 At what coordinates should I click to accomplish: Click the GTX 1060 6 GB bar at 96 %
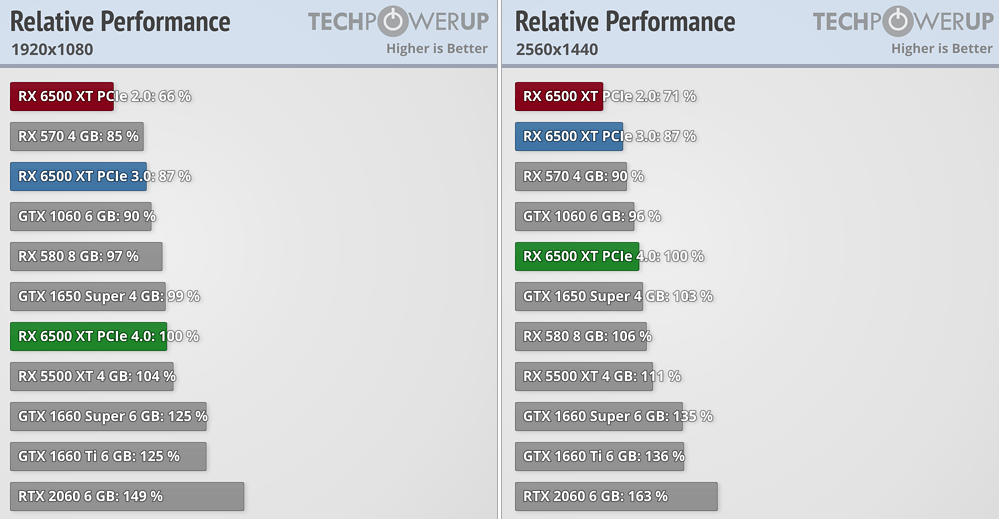(575, 216)
